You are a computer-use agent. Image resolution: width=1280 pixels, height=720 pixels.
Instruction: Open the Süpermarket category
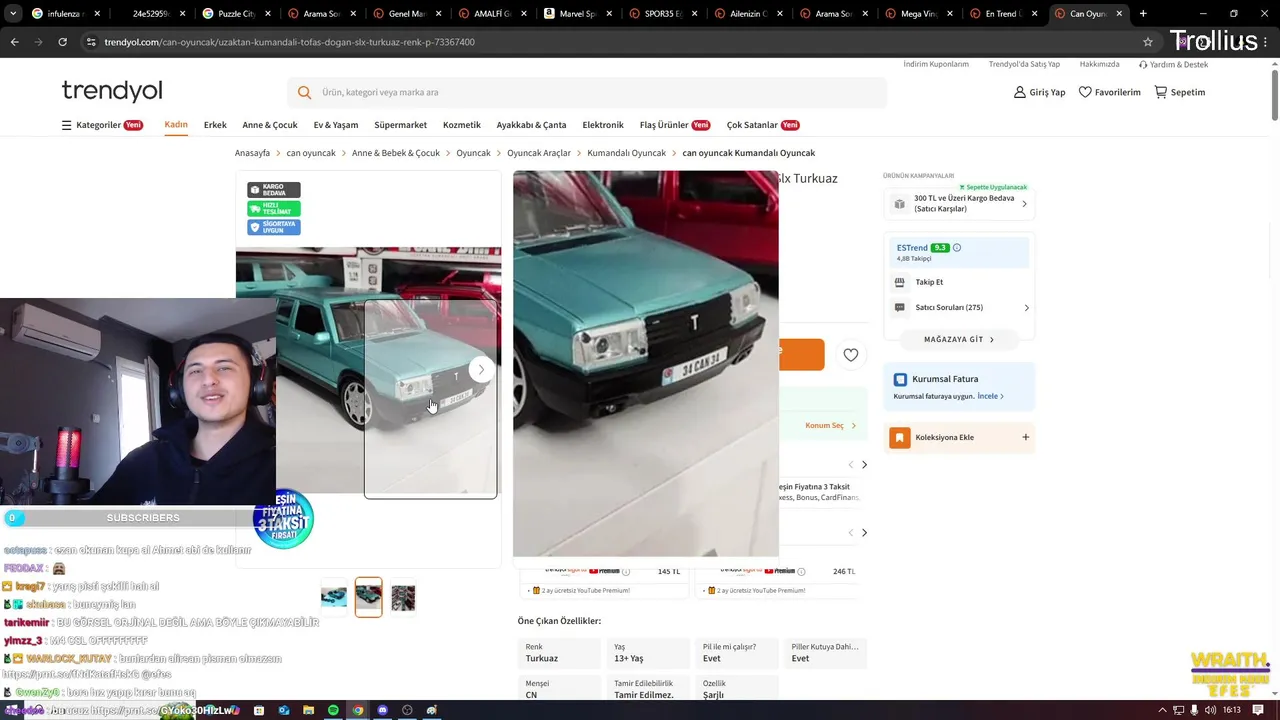coord(400,125)
